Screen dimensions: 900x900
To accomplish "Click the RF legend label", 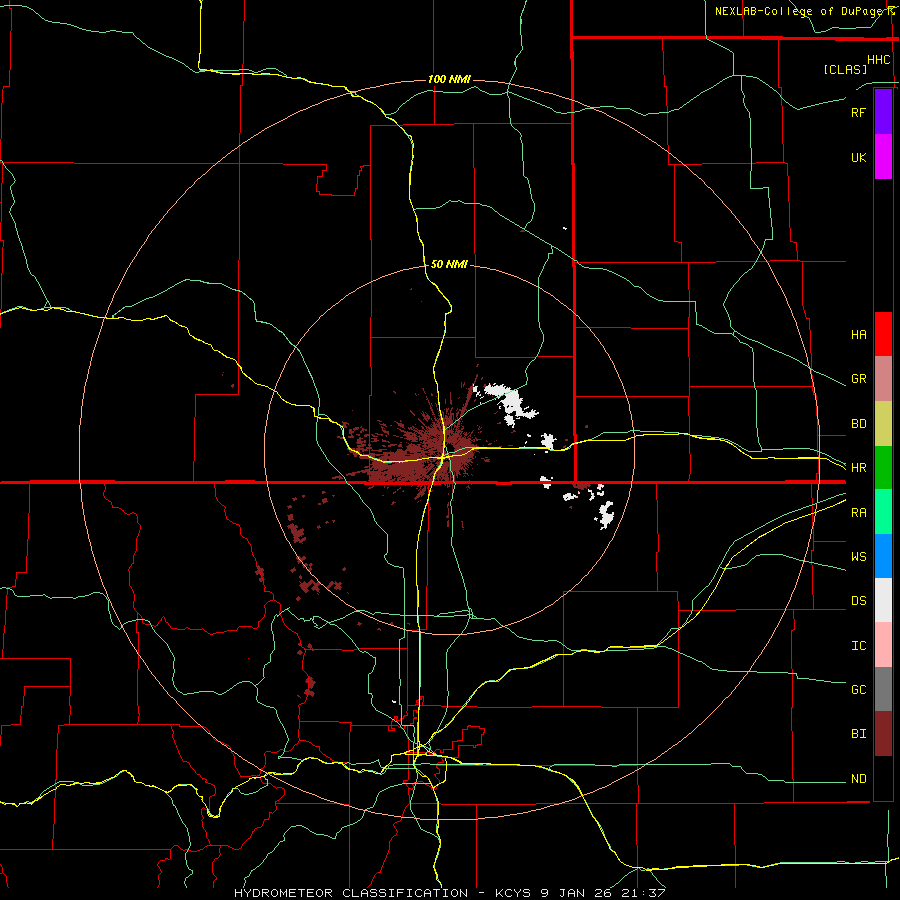I will (858, 112).
